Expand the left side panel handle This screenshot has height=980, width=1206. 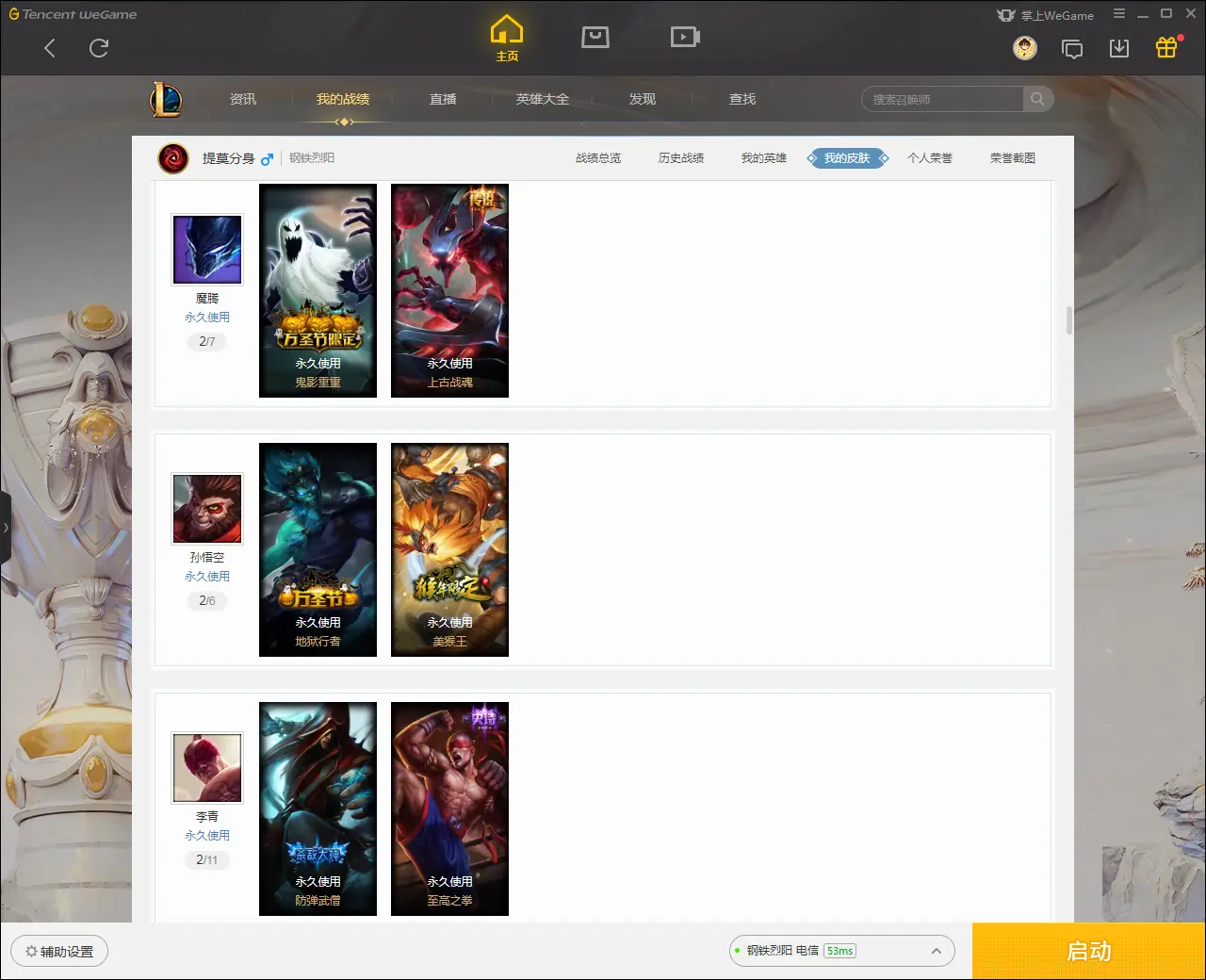(x=5, y=528)
